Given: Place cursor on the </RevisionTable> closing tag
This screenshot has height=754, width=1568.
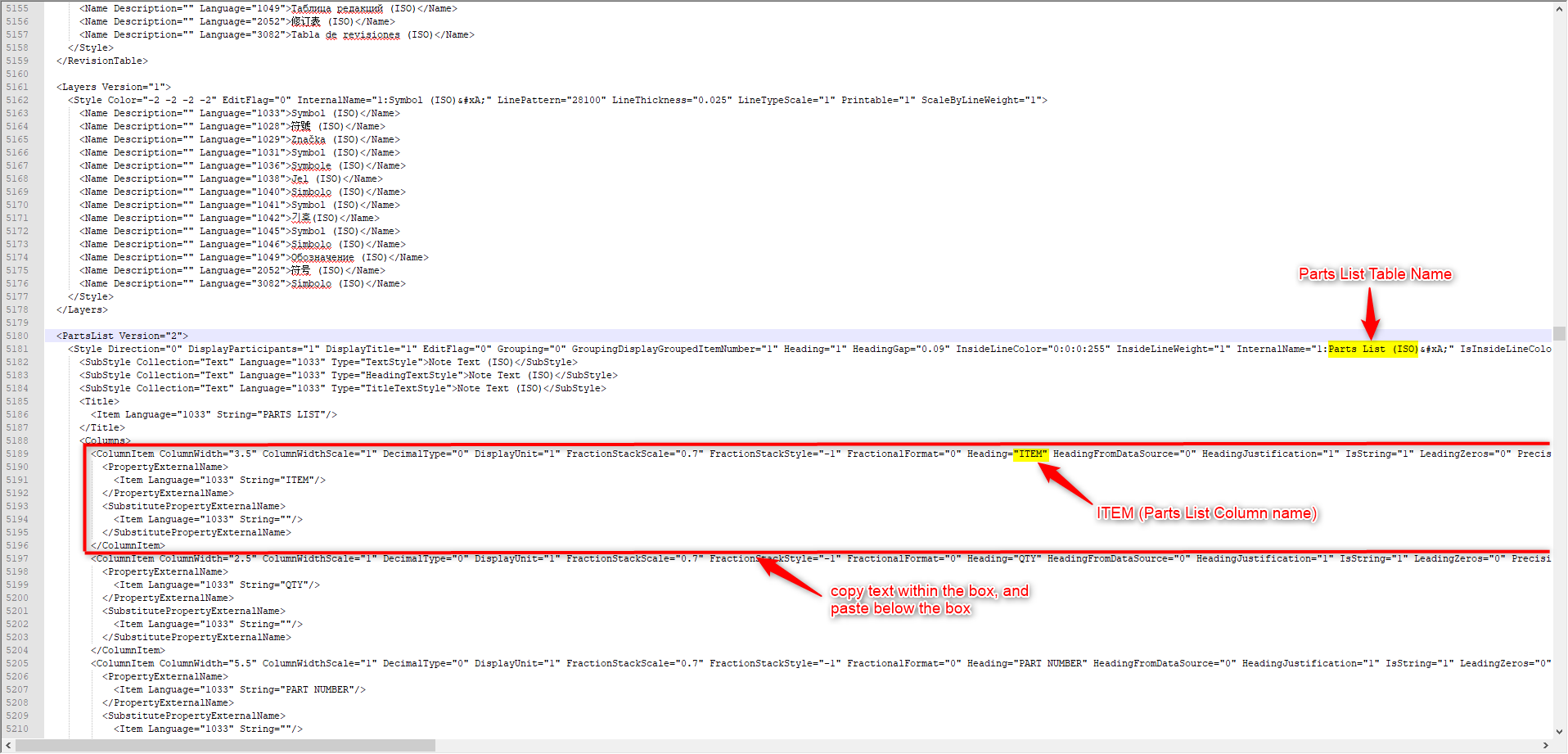Looking at the screenshot, I should pyautogui.click(x=102, y=61).
